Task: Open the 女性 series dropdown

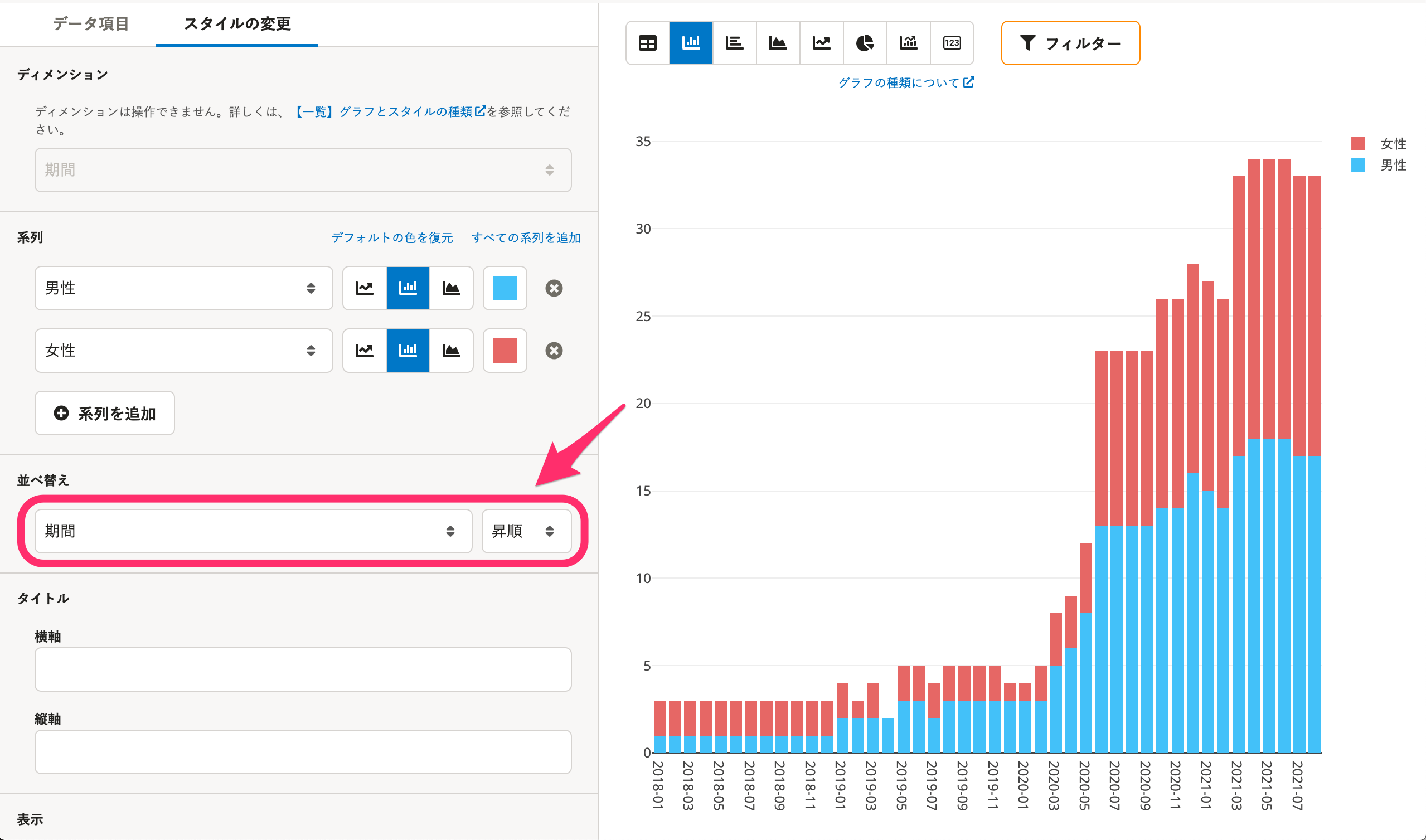Action: (183, 351)
